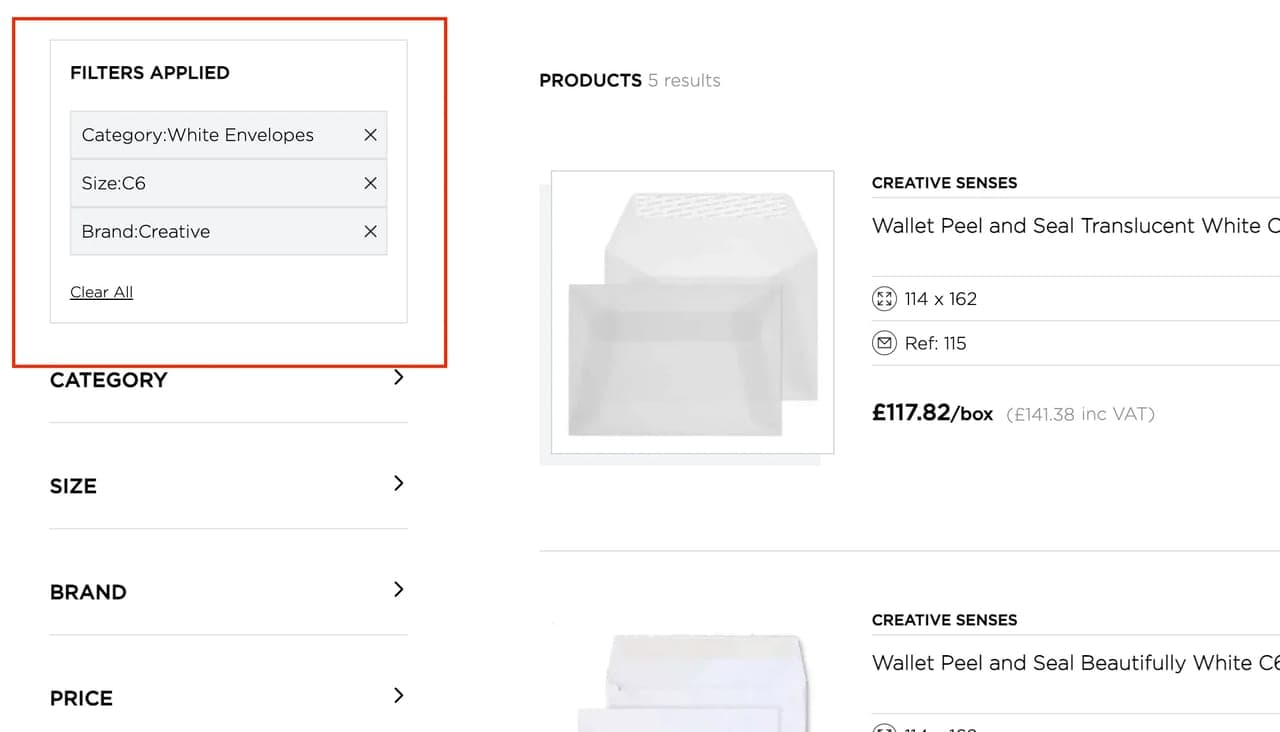Screen dimensions: 1280x732
Task: Click the £117.82/box price text
Action: click(932, 413)
